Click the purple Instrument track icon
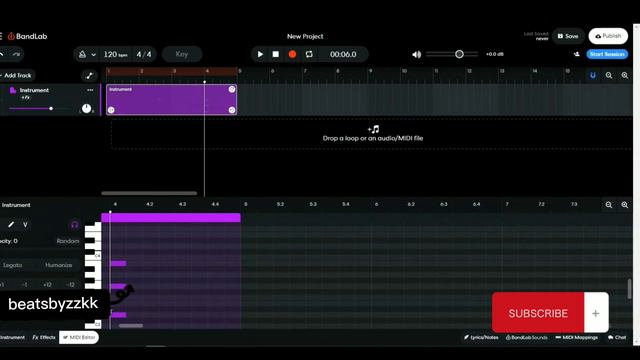The width and height of the screenshot is (640, 360). (x=13, y=90)
